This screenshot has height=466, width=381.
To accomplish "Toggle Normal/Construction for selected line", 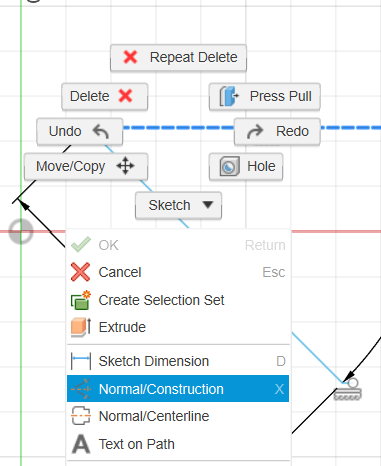I will point(178,389).
